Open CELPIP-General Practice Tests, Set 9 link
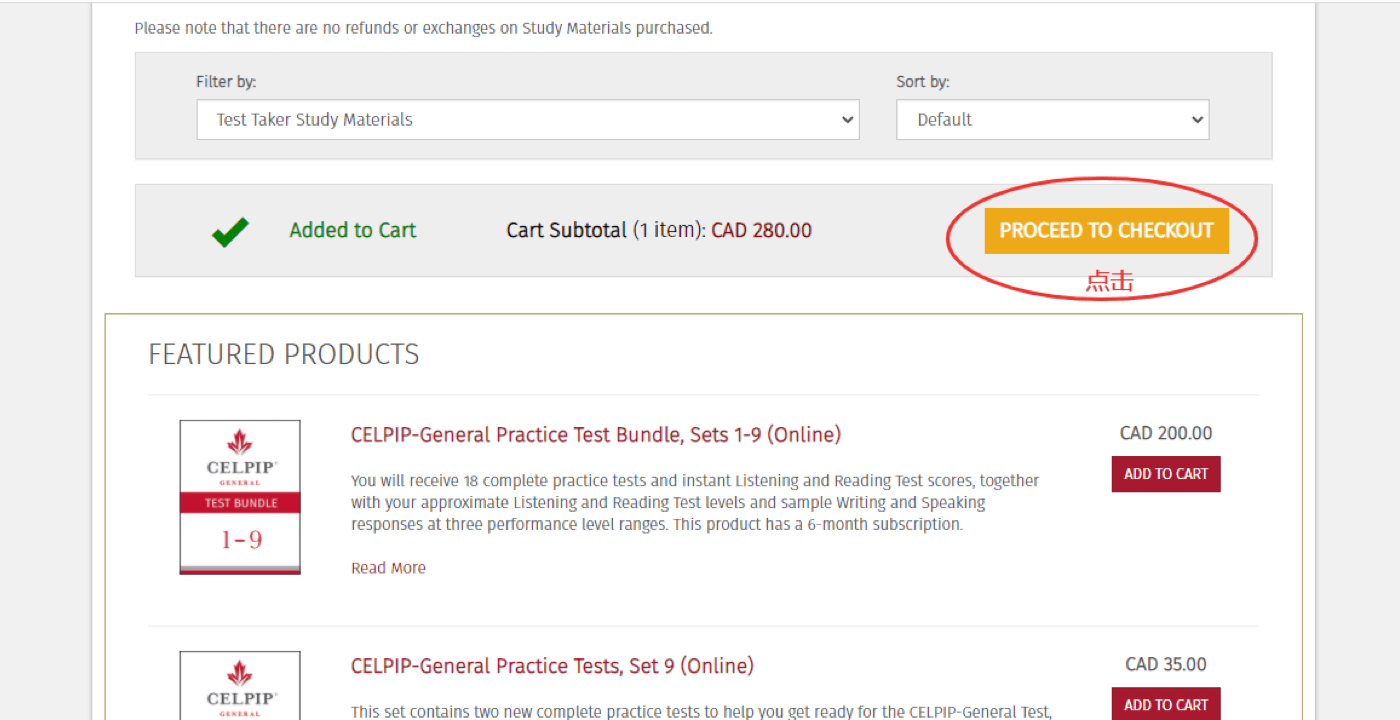This screenshot has width=1400, height=720. point(552,666)
